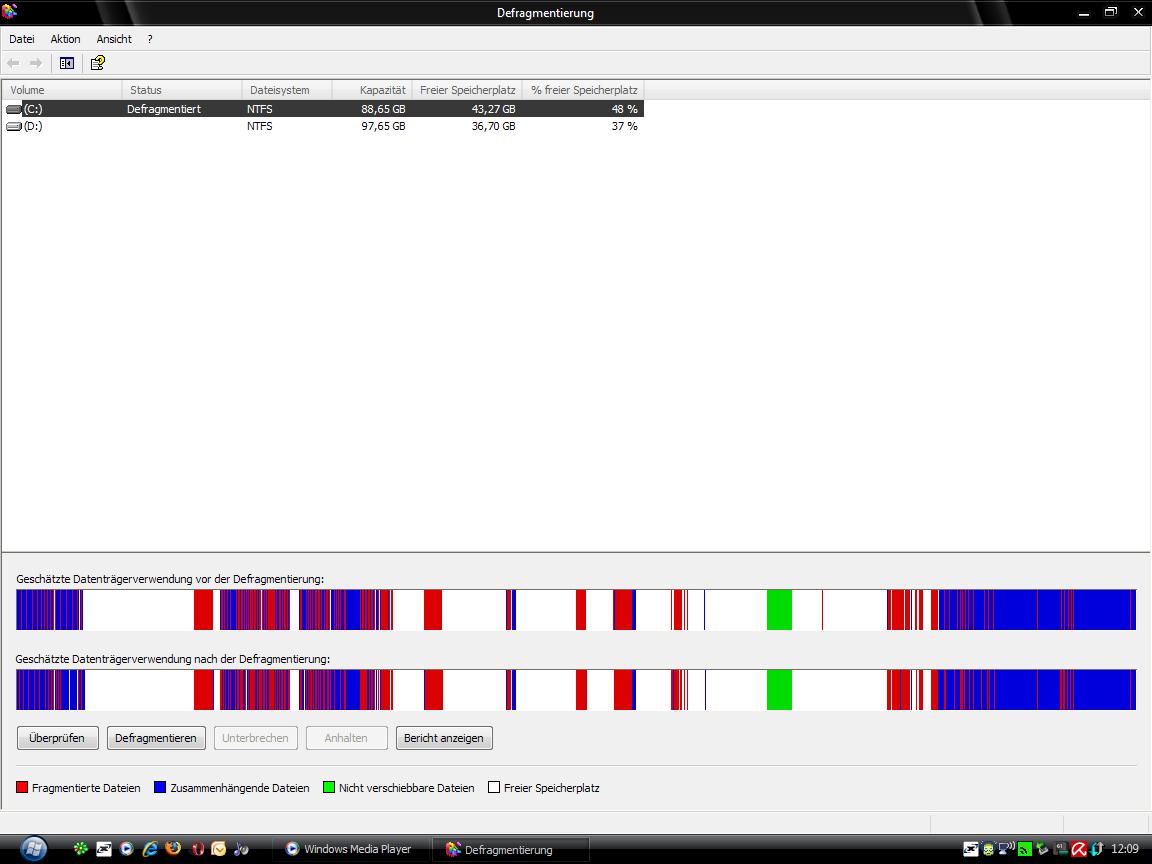
Task: Click the Avira antivirus tray icon
Action: coord(1079,849)
